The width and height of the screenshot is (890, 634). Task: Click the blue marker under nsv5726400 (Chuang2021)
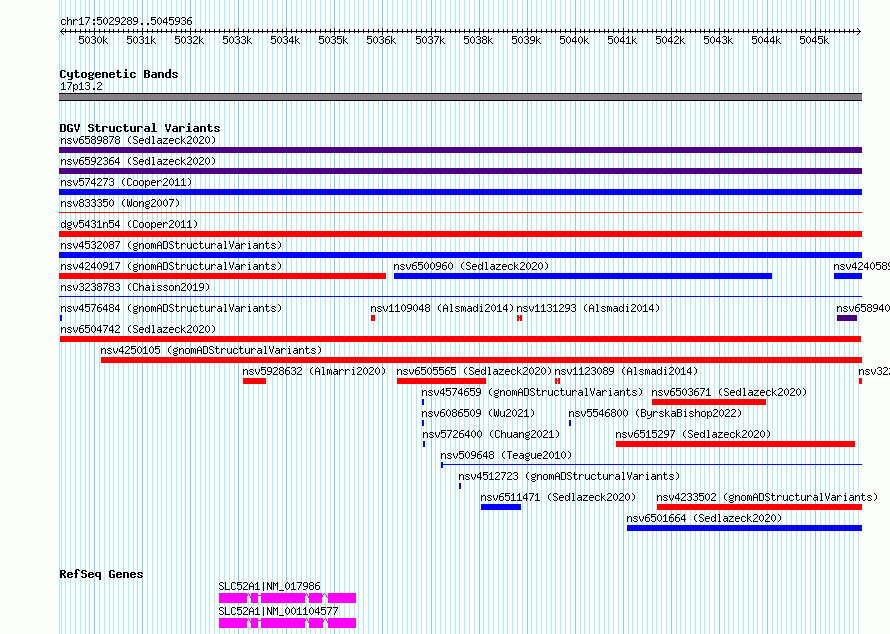[x=424, y=444]
